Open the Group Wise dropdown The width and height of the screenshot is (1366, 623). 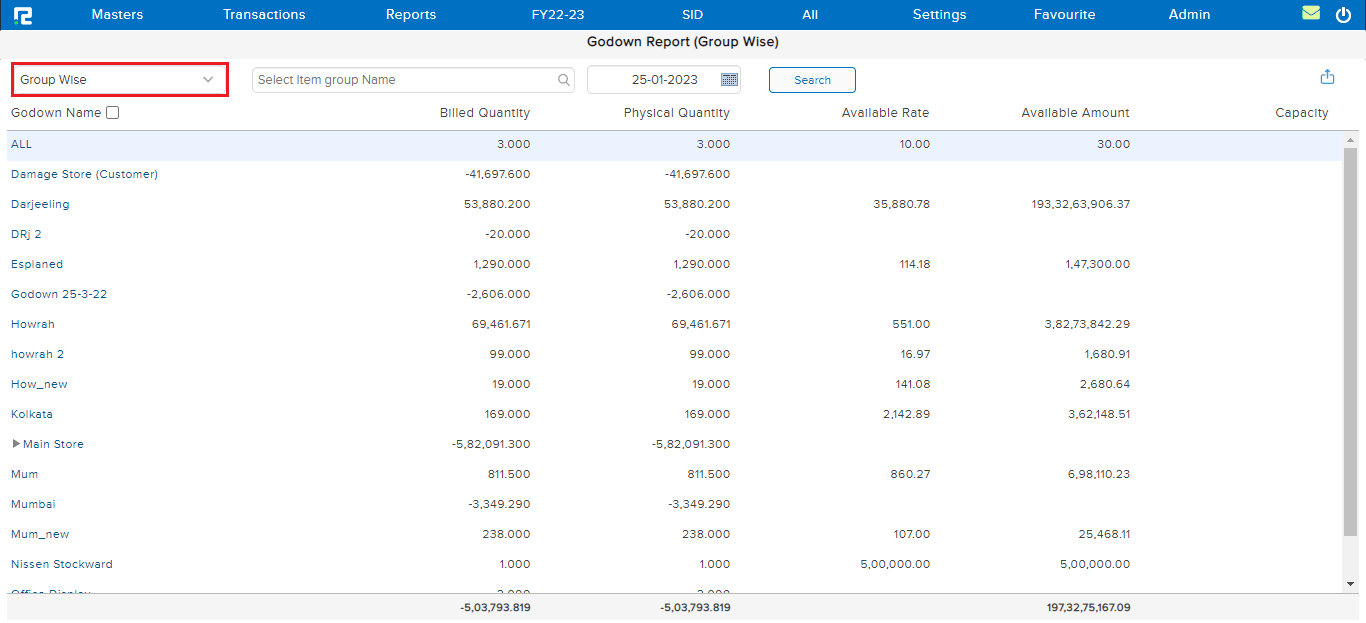(119, 80)
